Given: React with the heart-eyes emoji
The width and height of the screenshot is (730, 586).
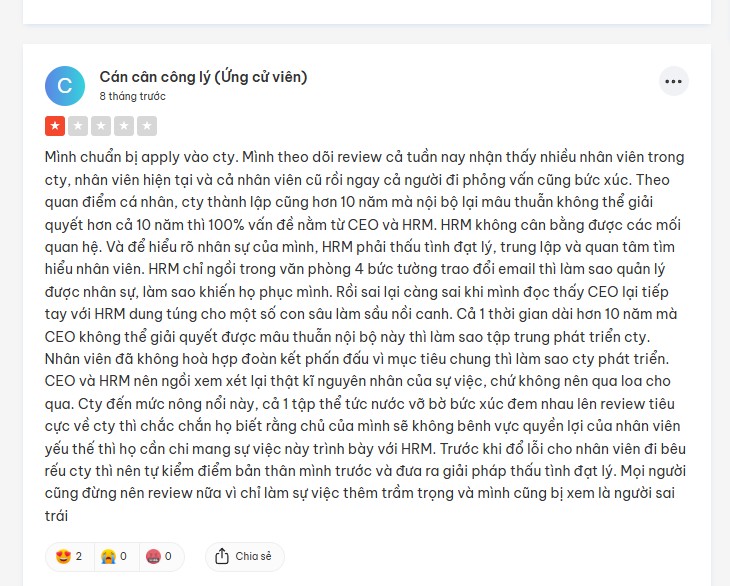Looking at the screenshot, I should 63,556.
